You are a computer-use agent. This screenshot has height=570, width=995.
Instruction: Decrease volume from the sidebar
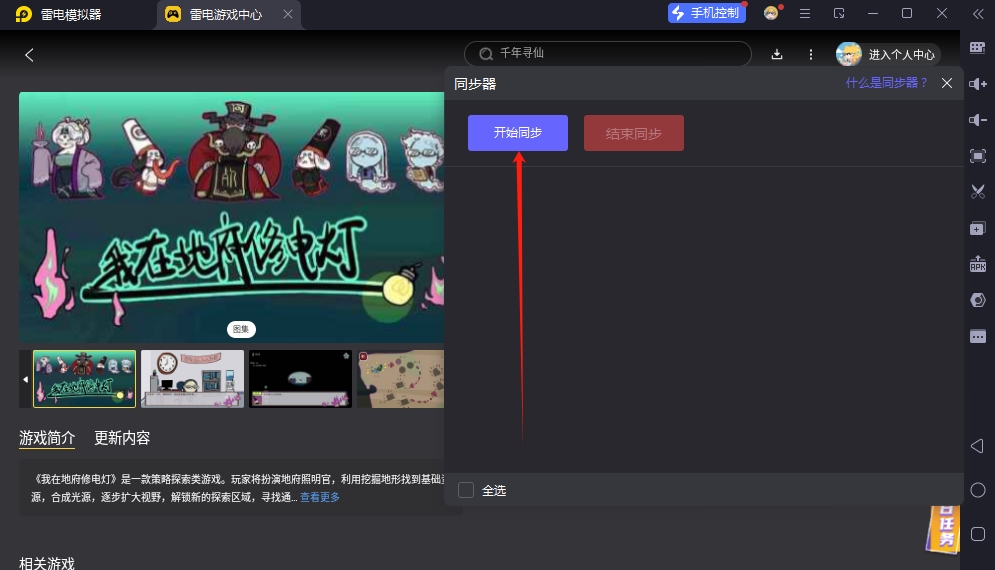978,120
